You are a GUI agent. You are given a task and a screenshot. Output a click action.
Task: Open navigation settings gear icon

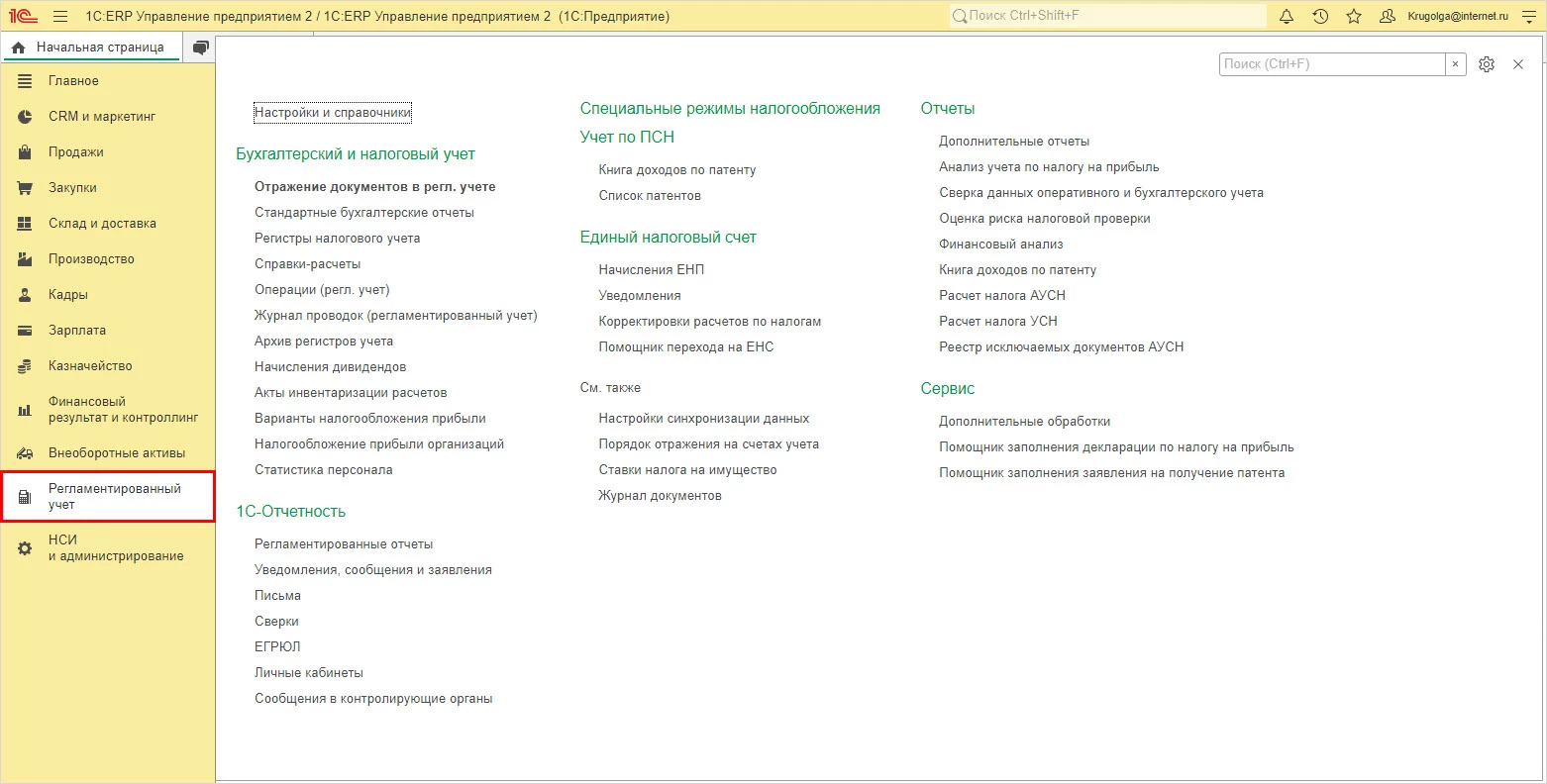[1487, 64]
